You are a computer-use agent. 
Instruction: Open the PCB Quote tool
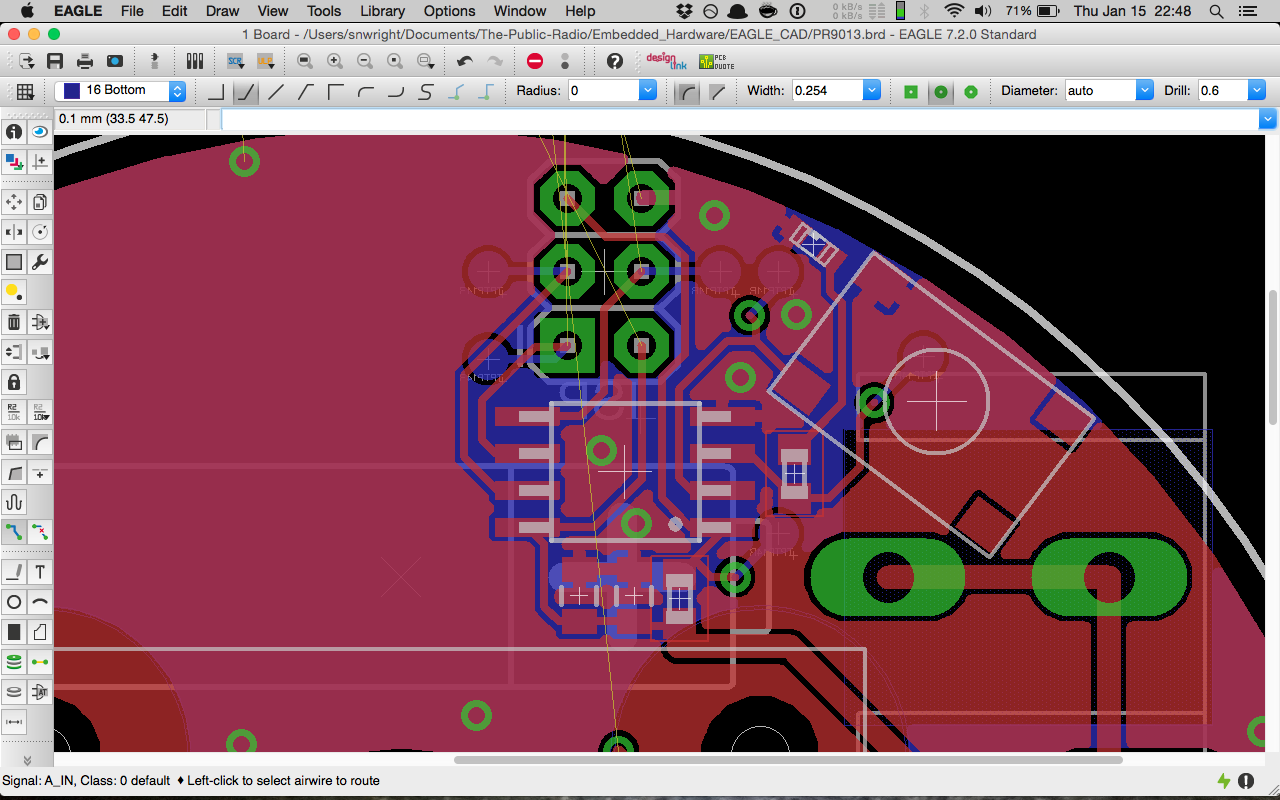point(716,61)
